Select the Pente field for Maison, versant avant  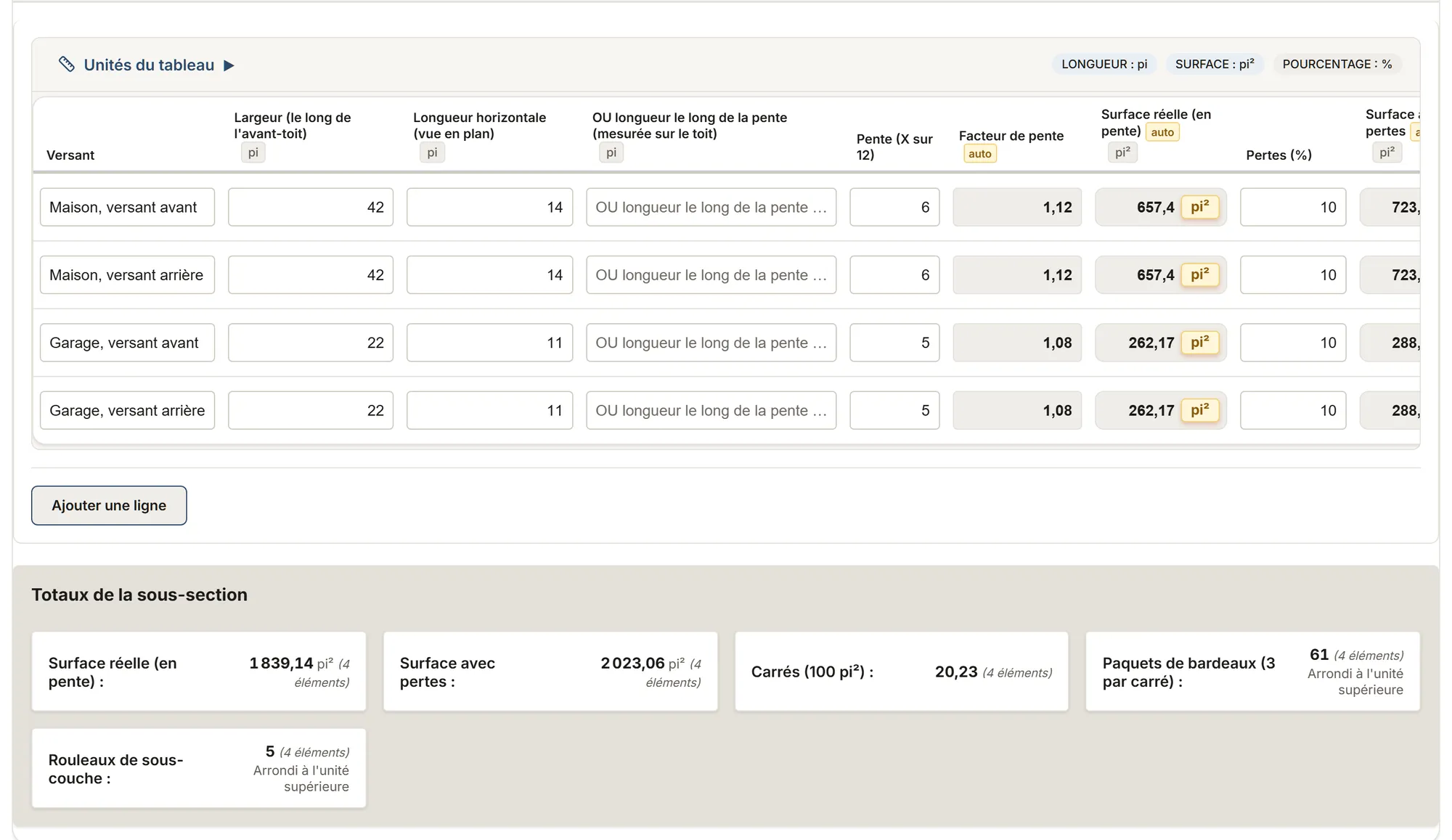tap(894, 207)
